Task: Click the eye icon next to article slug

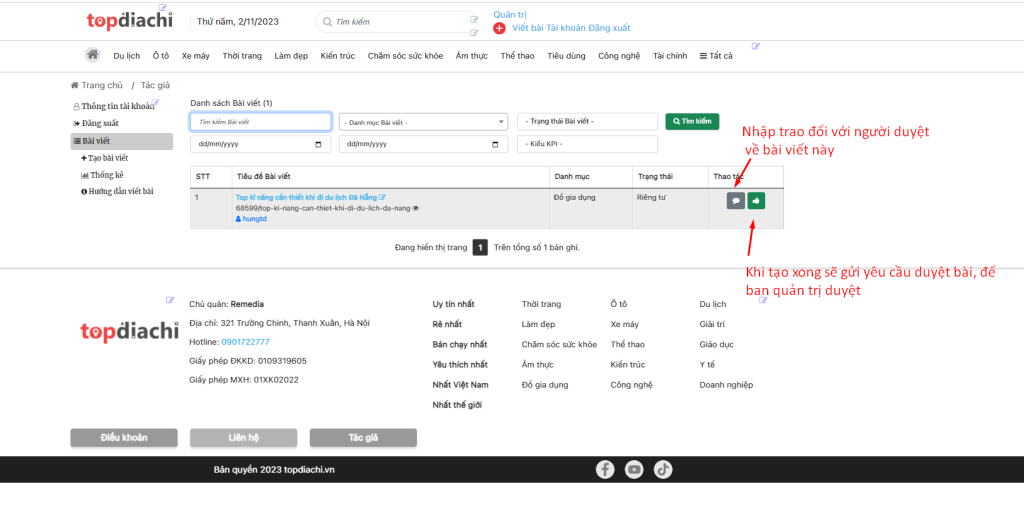Action: click(416, 208)
